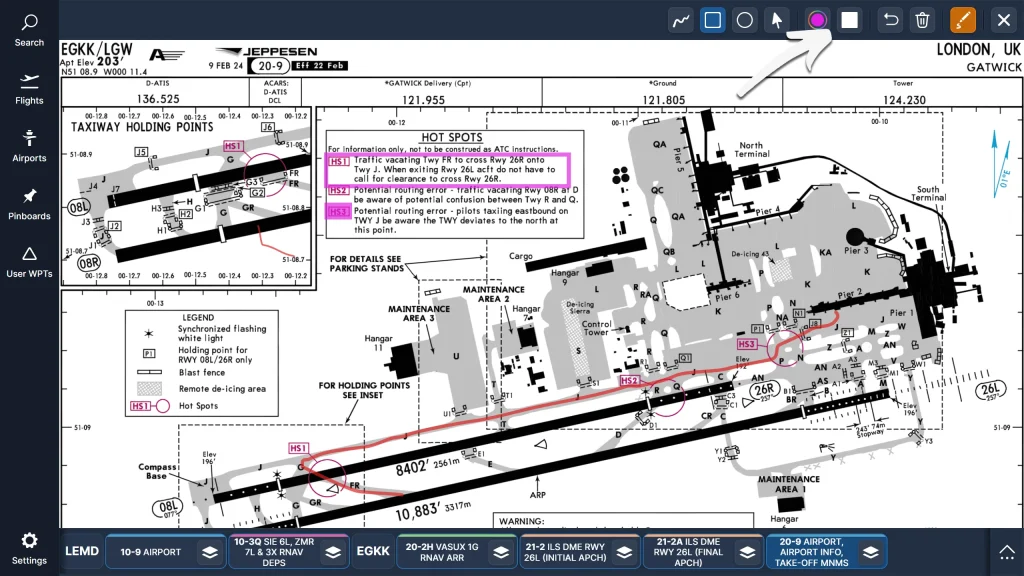The width and height of the screenshot is (1024, 576).
Task: Click the 121.805 Ground frequency
Action: click(x=664, y=100)
